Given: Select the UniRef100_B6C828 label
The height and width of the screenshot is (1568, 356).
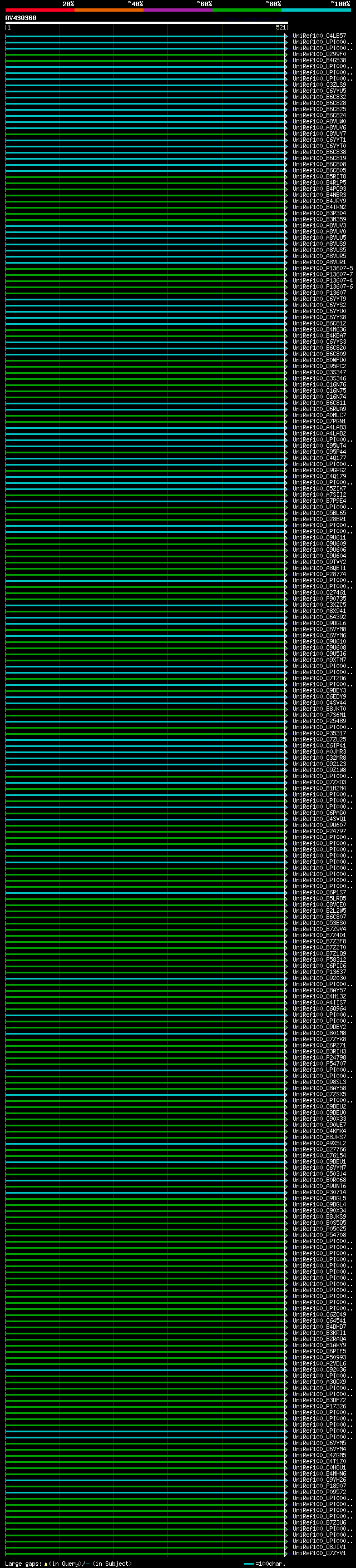Looking at the screenshot, I should 319,103.
